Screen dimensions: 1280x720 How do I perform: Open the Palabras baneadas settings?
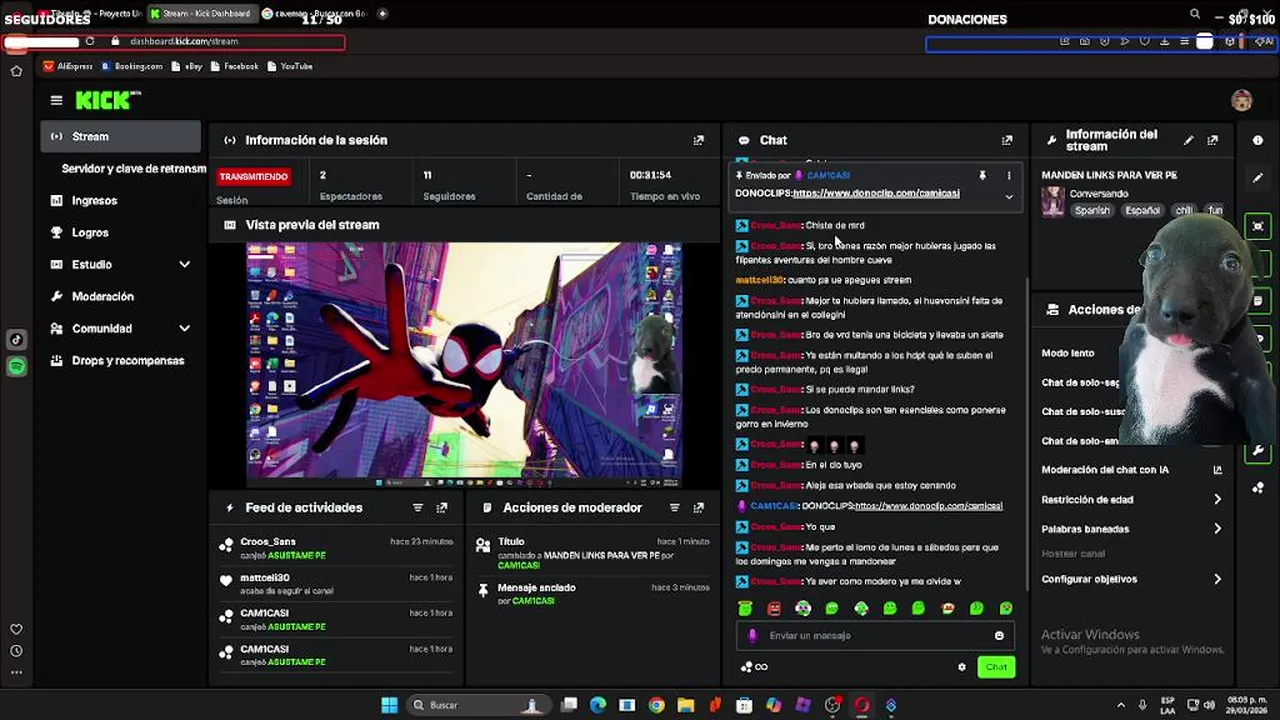coord(1131,529)
